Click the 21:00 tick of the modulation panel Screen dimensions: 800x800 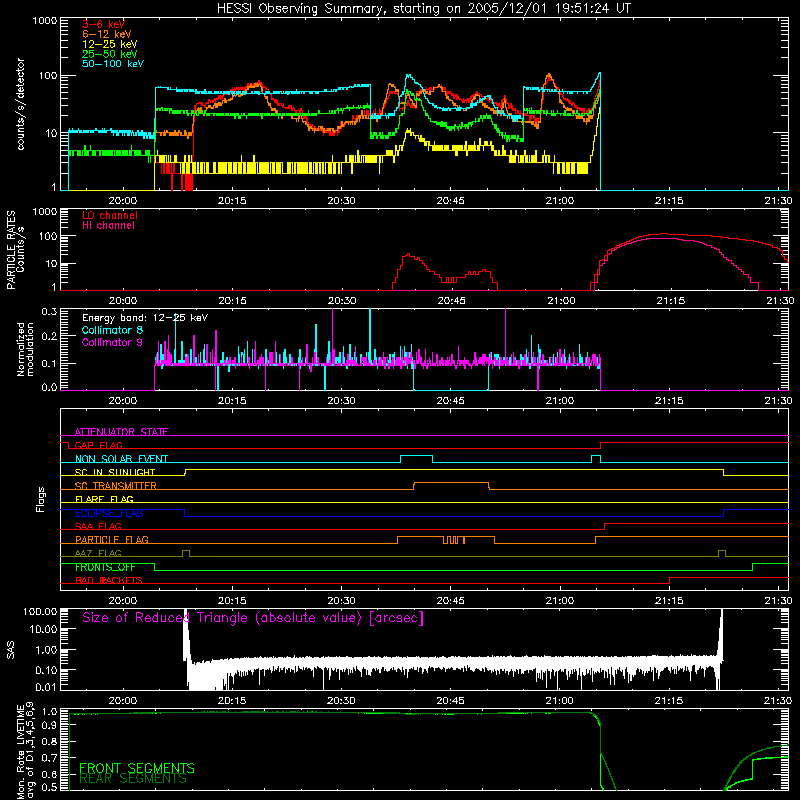click(560, 401)
